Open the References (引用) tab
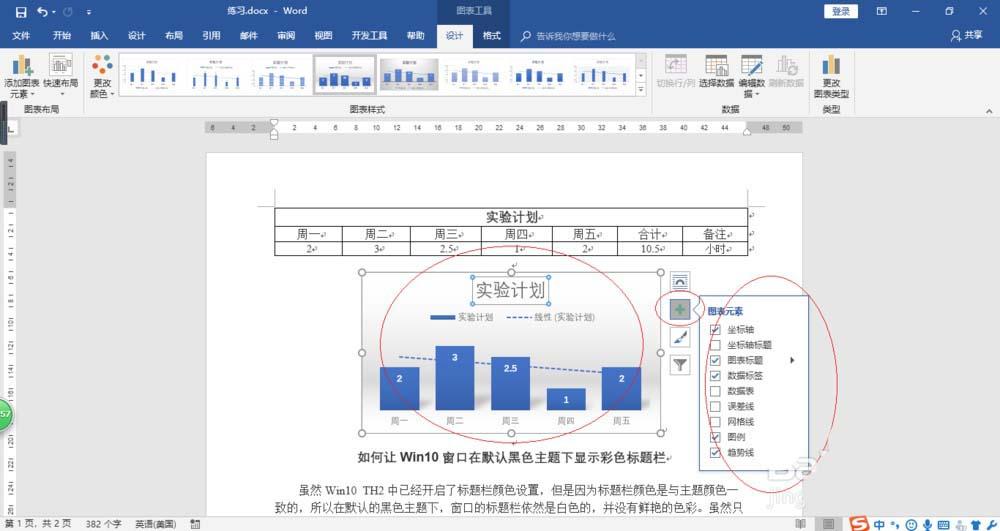The image size is (1000, 531). point(211,36)
